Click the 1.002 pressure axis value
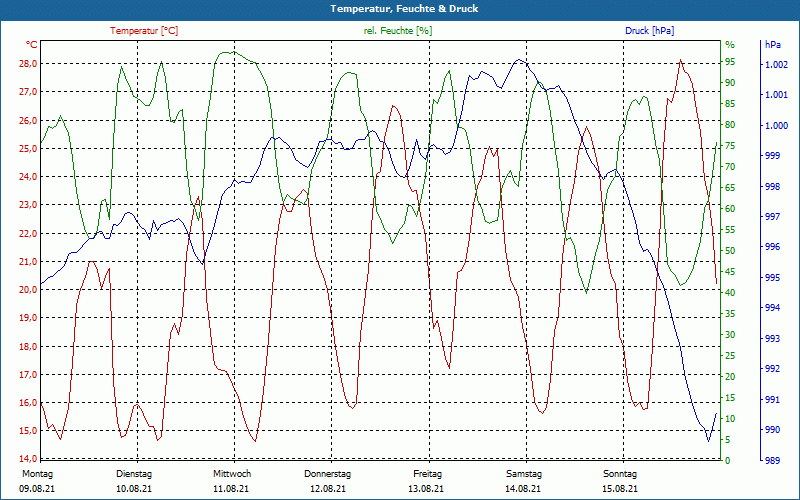 click(x=777, y=64)
